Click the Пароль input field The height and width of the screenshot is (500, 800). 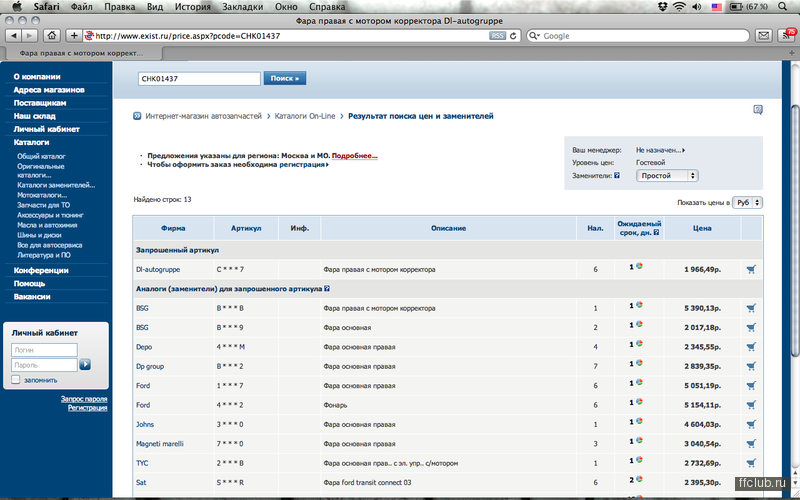tap(44, 365)
